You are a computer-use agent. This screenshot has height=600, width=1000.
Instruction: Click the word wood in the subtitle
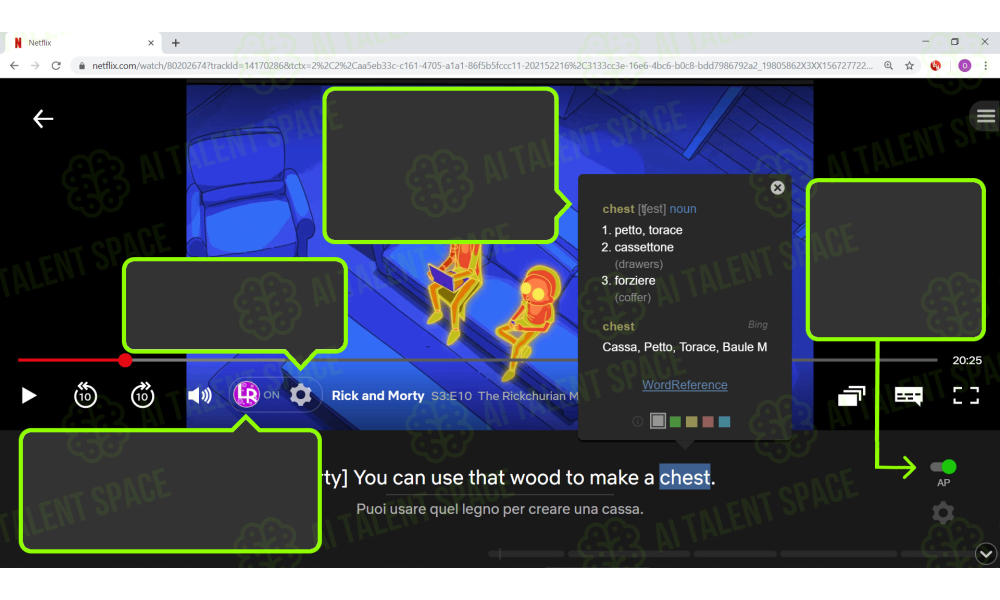pos(536,477)
